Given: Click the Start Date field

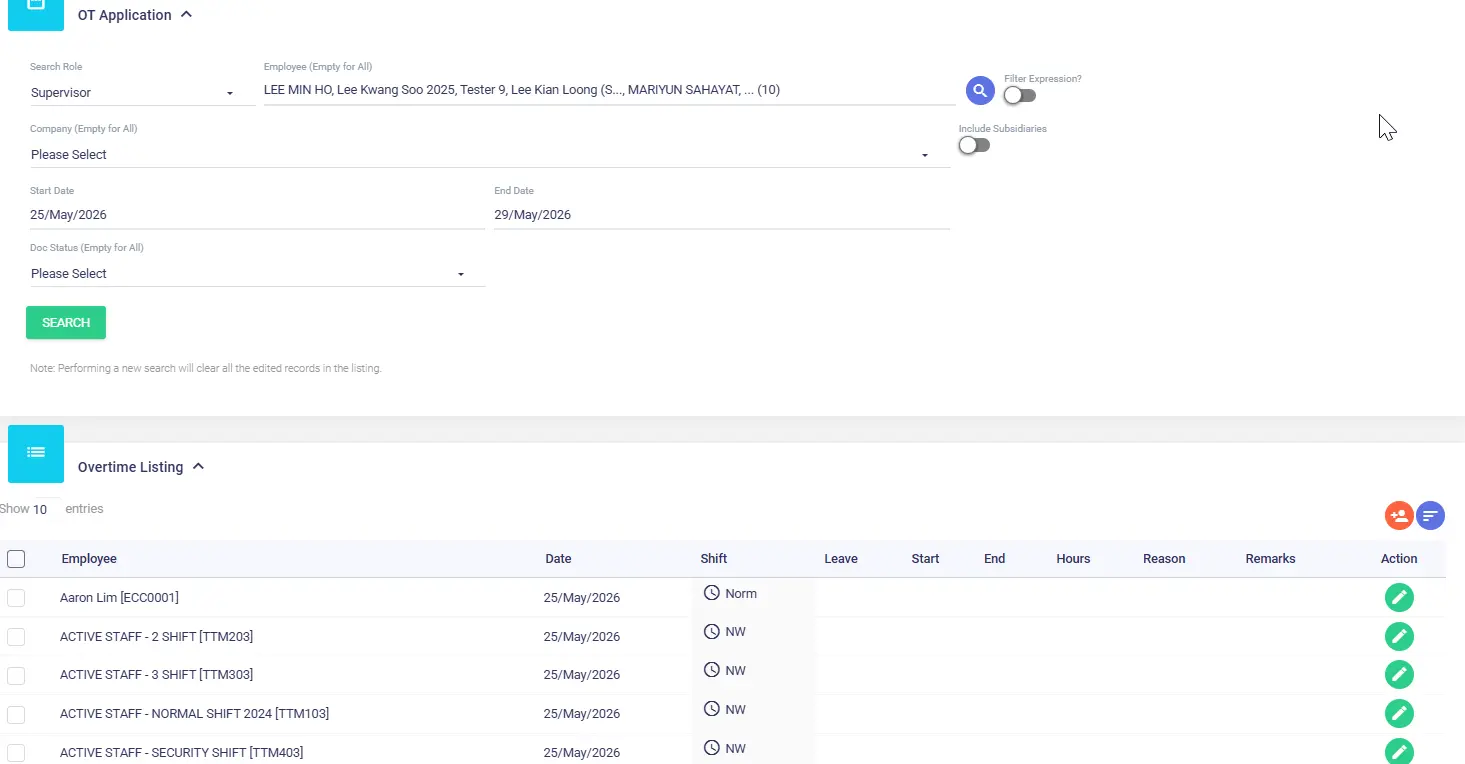Looking at the screenshot, I should tap(257, 215).
